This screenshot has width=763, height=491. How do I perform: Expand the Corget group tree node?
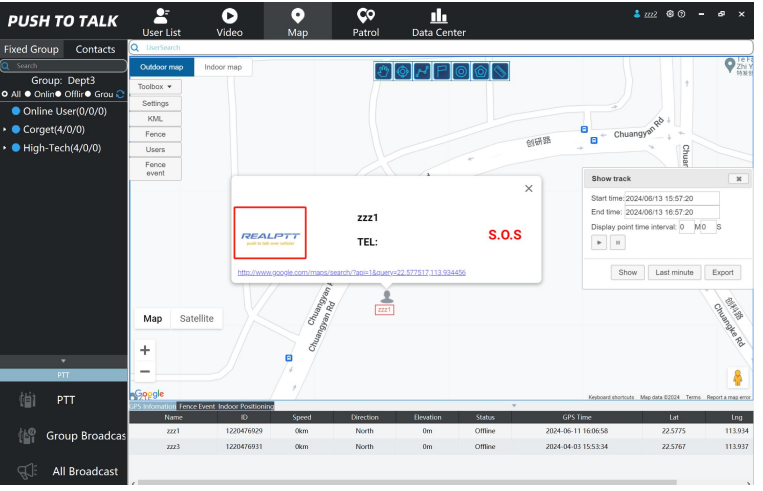pyautogui.click(x=5, y=129)
